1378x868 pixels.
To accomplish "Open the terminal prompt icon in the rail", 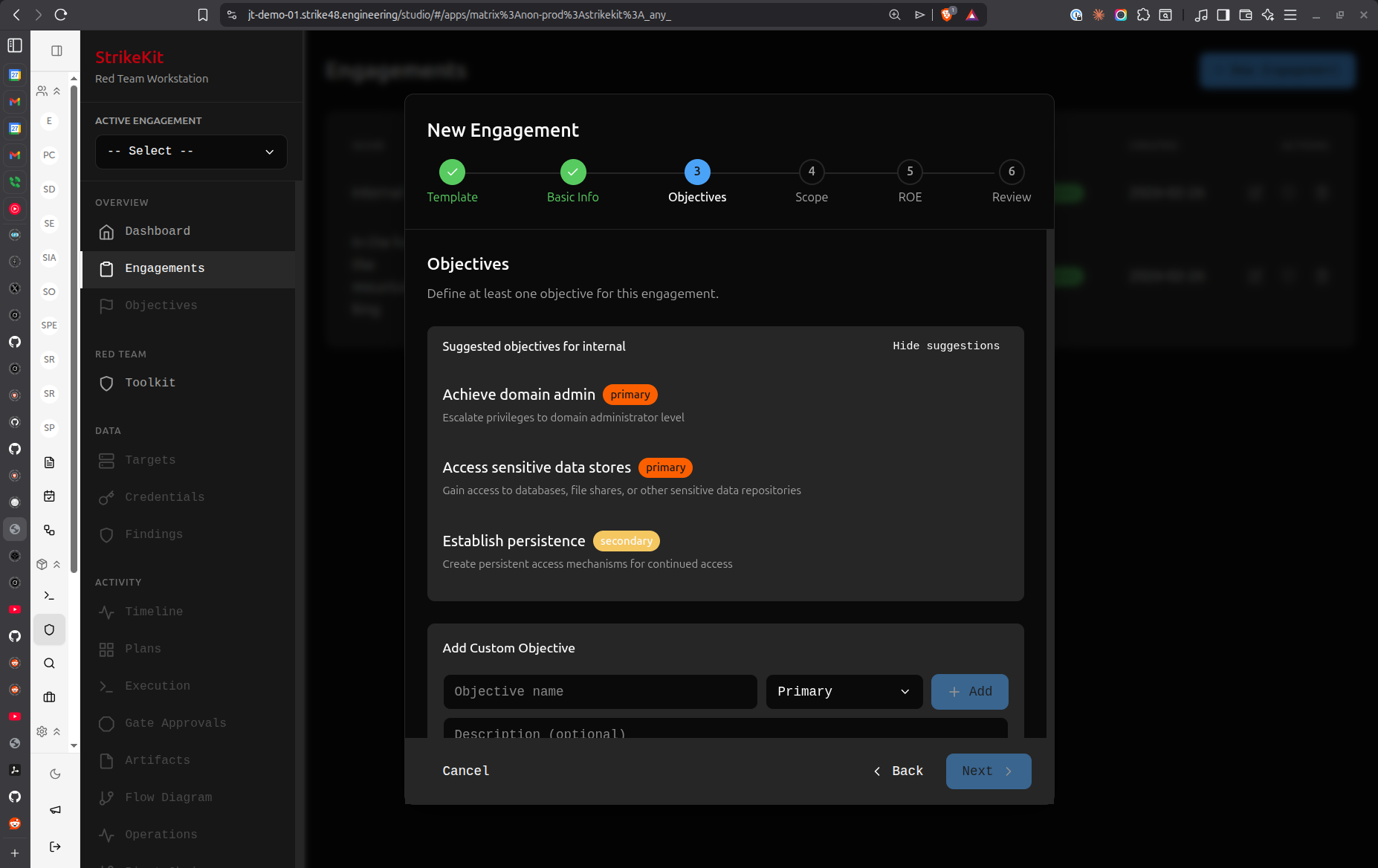I will [49, 595].
